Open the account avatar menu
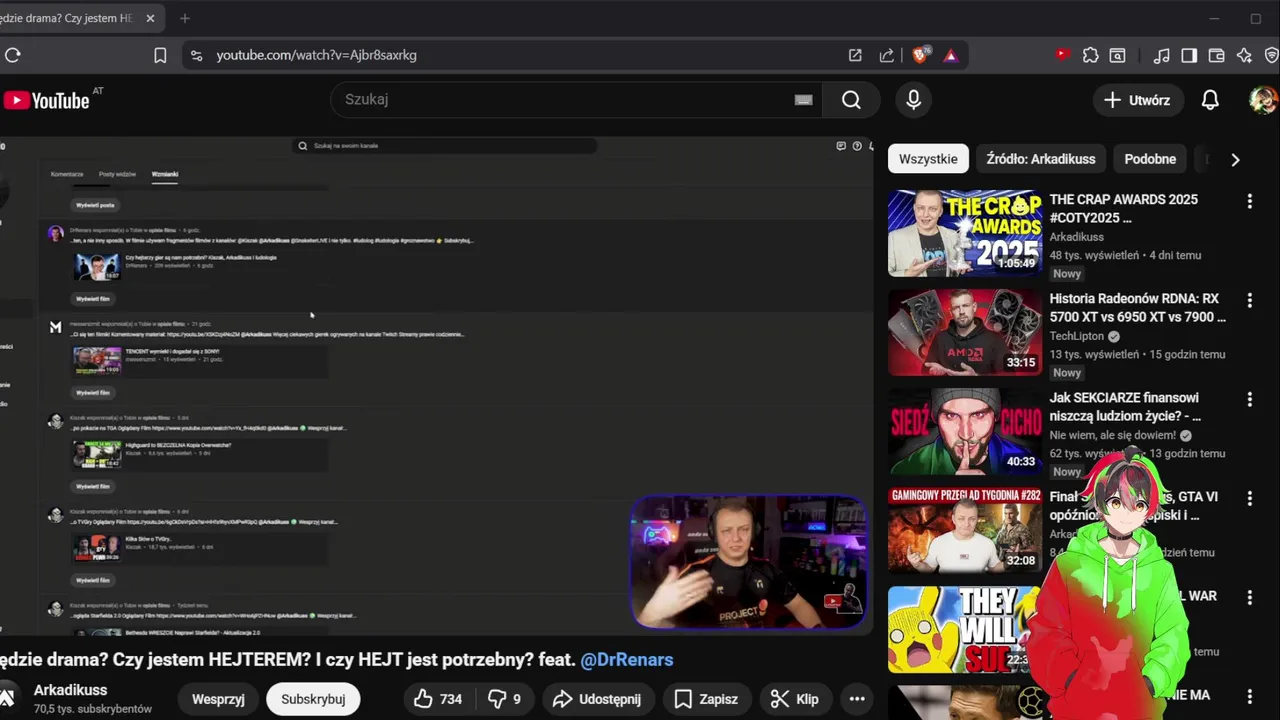1280x720 pixels. [x=1263, y=100]
